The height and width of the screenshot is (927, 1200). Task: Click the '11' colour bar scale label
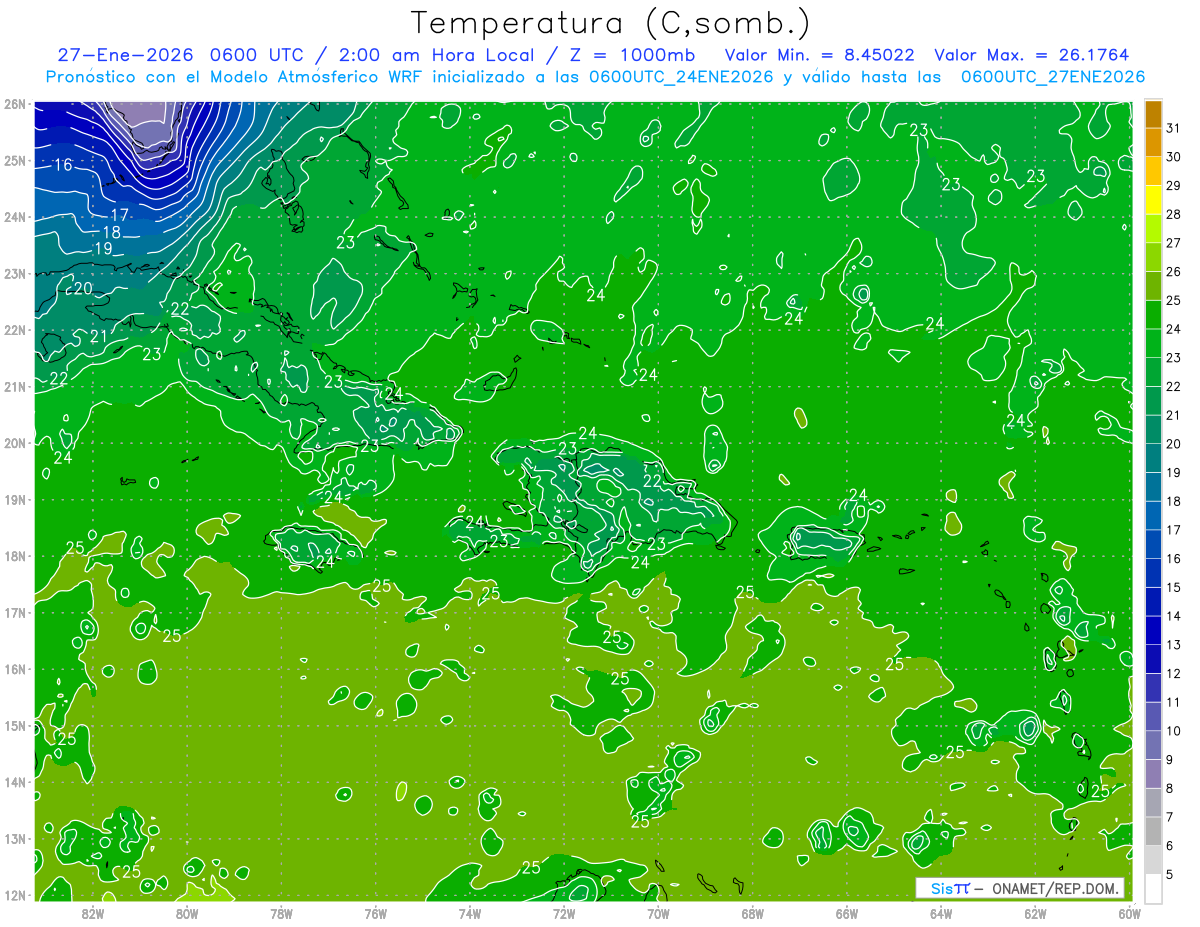pos(1173,702)
